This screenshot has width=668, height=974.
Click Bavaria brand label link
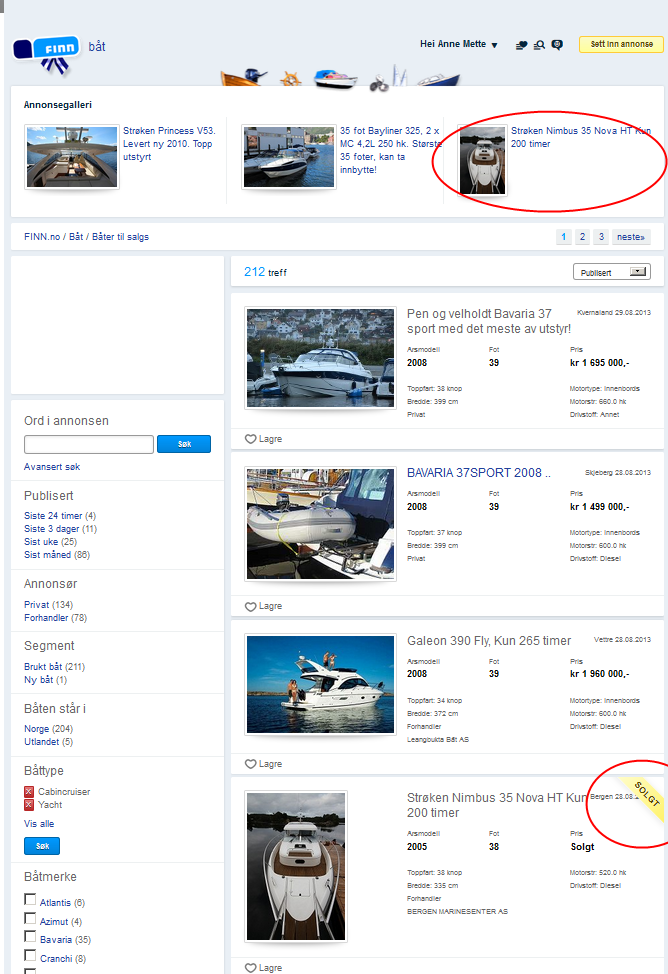(x=56, y=940)
